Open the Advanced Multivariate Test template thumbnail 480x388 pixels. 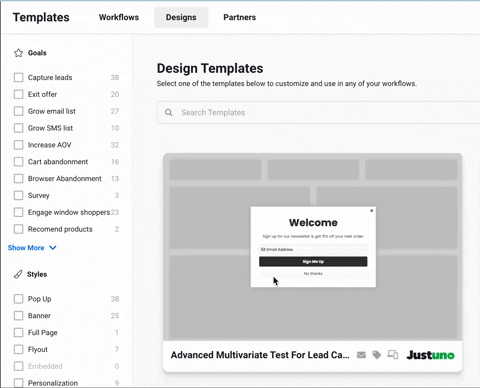tap(313, 247)
